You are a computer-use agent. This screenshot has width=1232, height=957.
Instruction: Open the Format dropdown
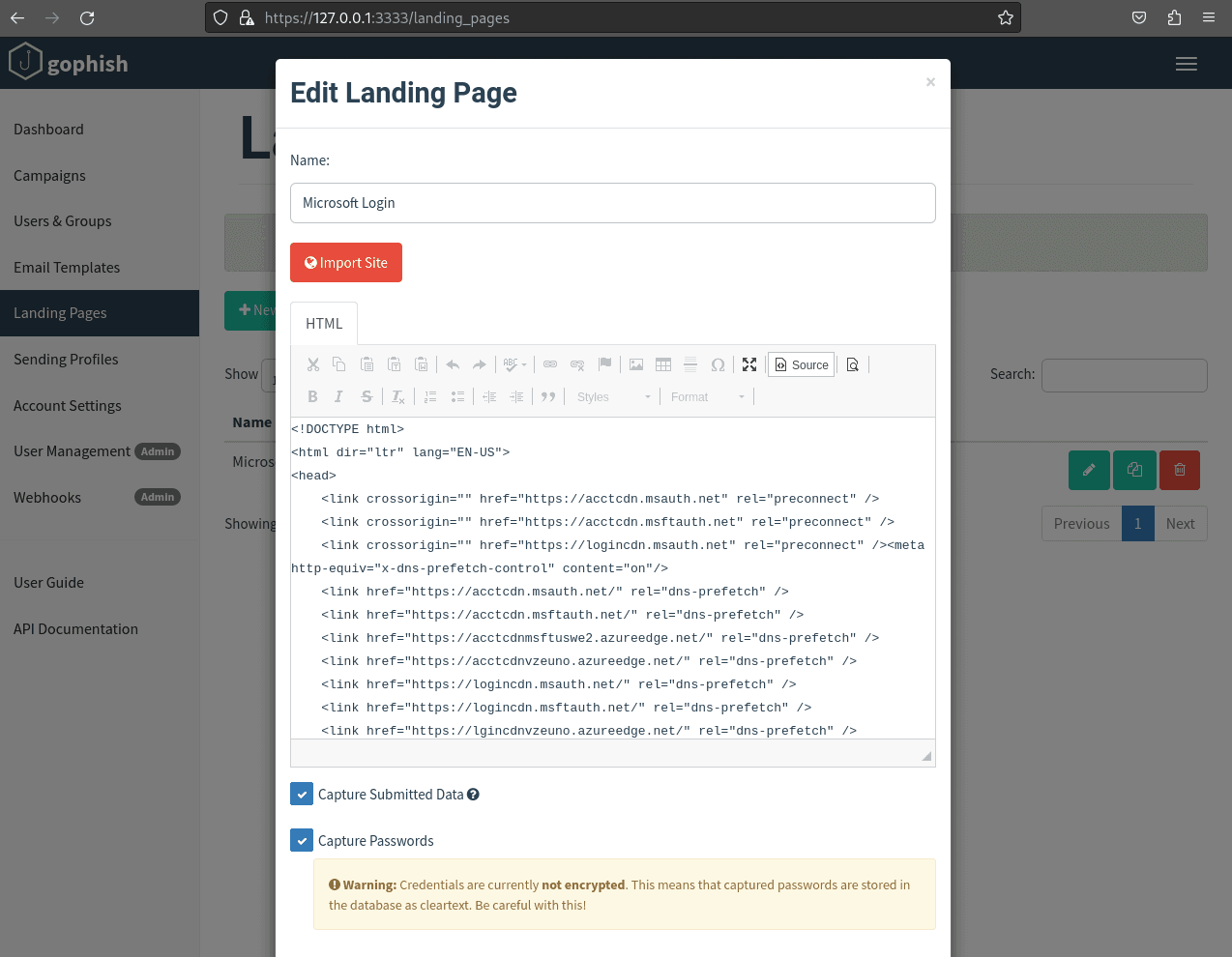pos(708,396)
